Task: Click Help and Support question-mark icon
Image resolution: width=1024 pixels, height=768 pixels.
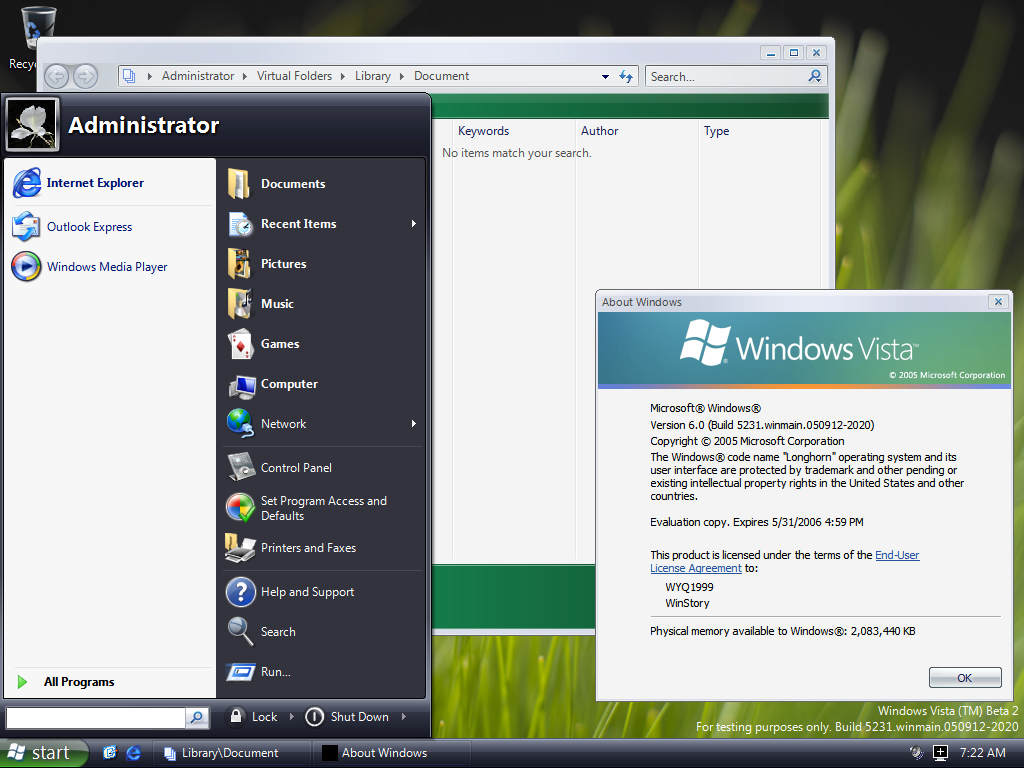Action: pos(241,592)
